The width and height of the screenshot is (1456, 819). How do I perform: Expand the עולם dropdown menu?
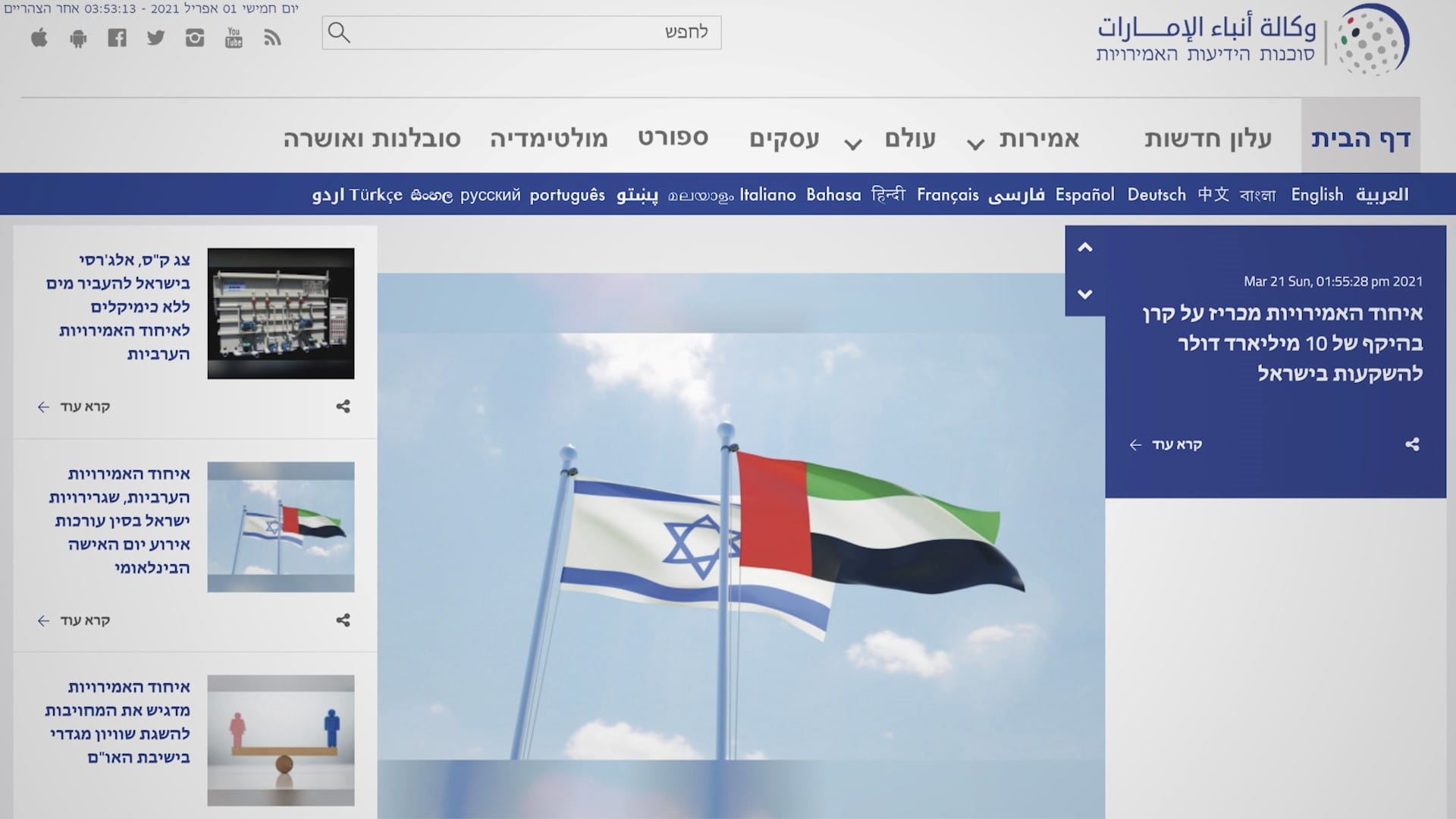click(x=910, y=139)
